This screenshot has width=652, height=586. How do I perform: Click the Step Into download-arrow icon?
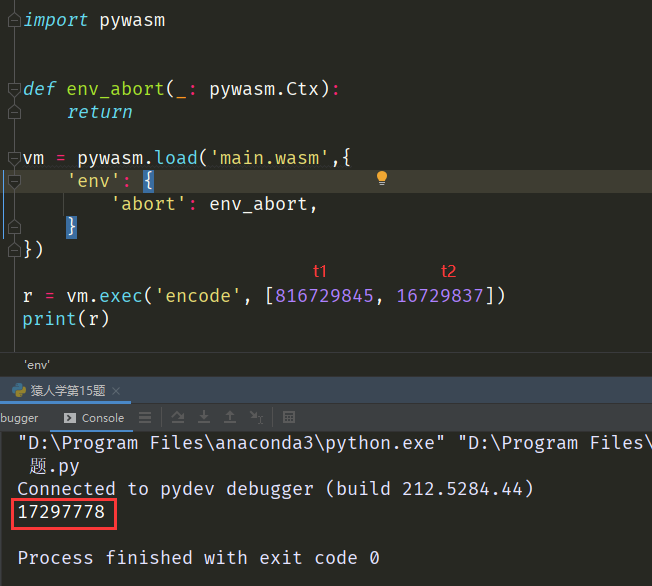pyautogui.click(x=204, y=417)
